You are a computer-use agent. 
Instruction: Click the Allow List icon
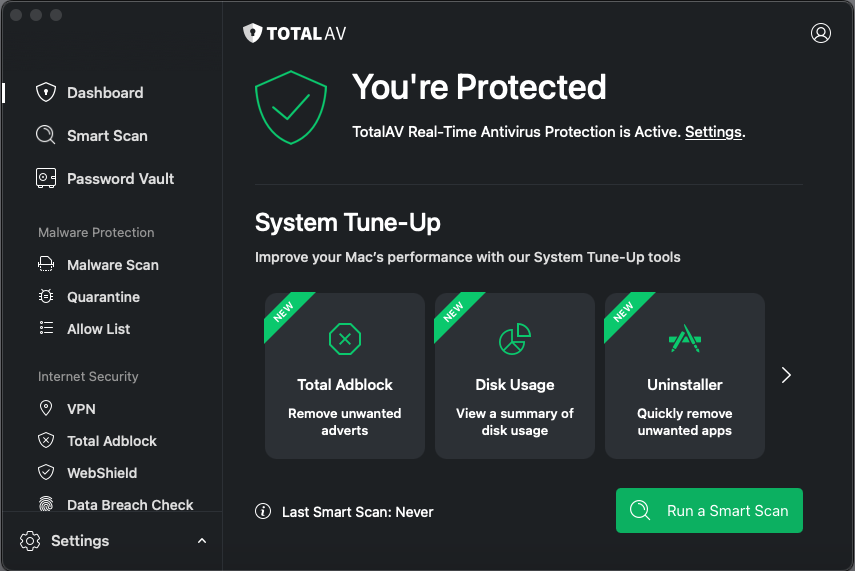click(46, 329)
